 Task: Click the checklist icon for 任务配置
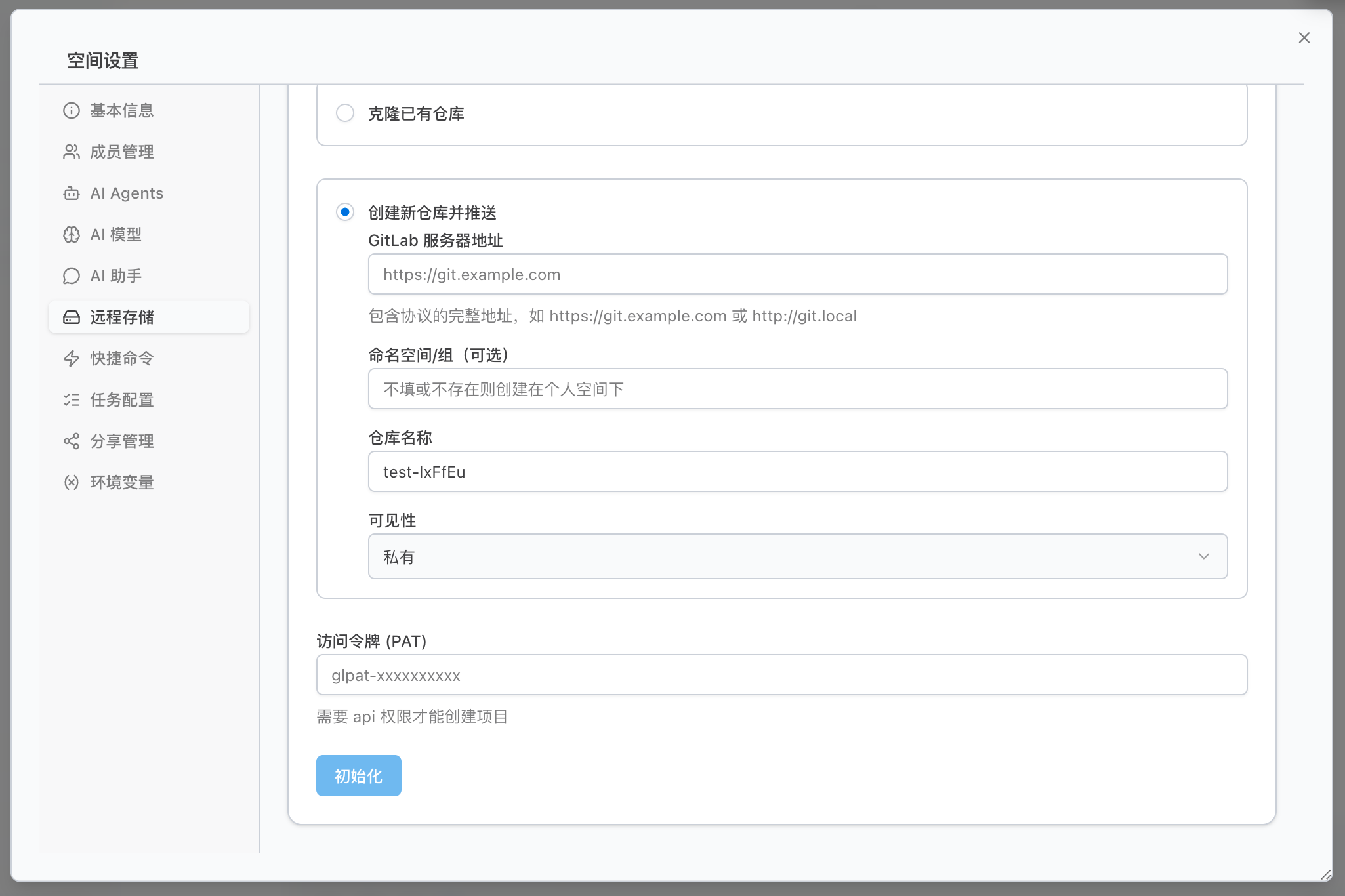click(72, 399)
